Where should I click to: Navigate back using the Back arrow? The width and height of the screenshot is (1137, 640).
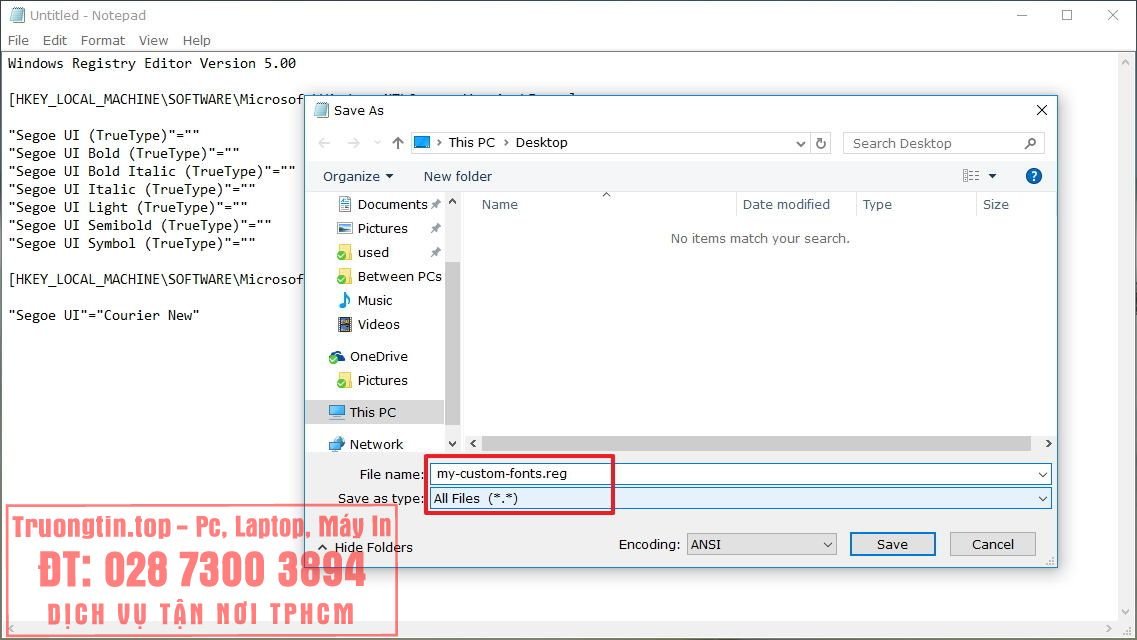pyautogui.click(x=323, y=142)
